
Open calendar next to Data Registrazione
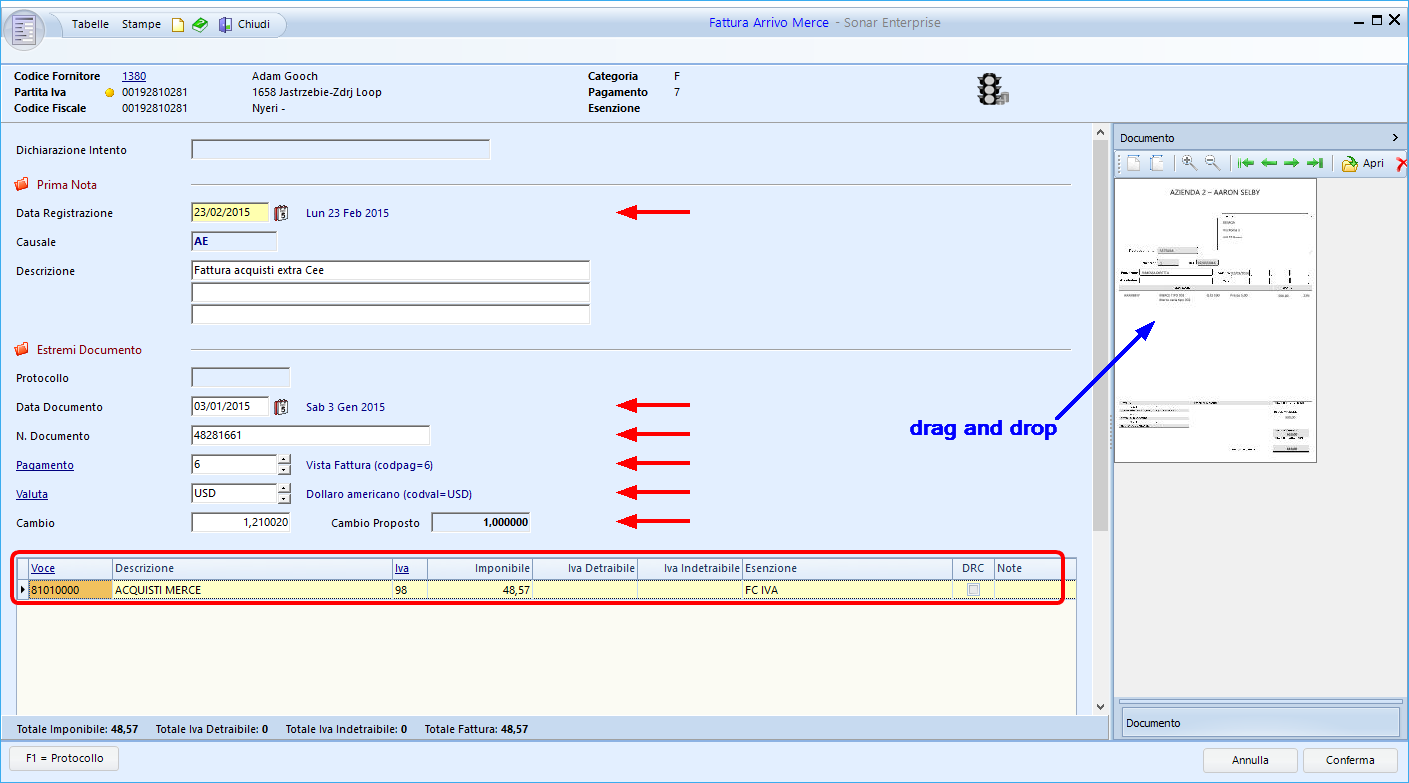(x=281, y=213)
